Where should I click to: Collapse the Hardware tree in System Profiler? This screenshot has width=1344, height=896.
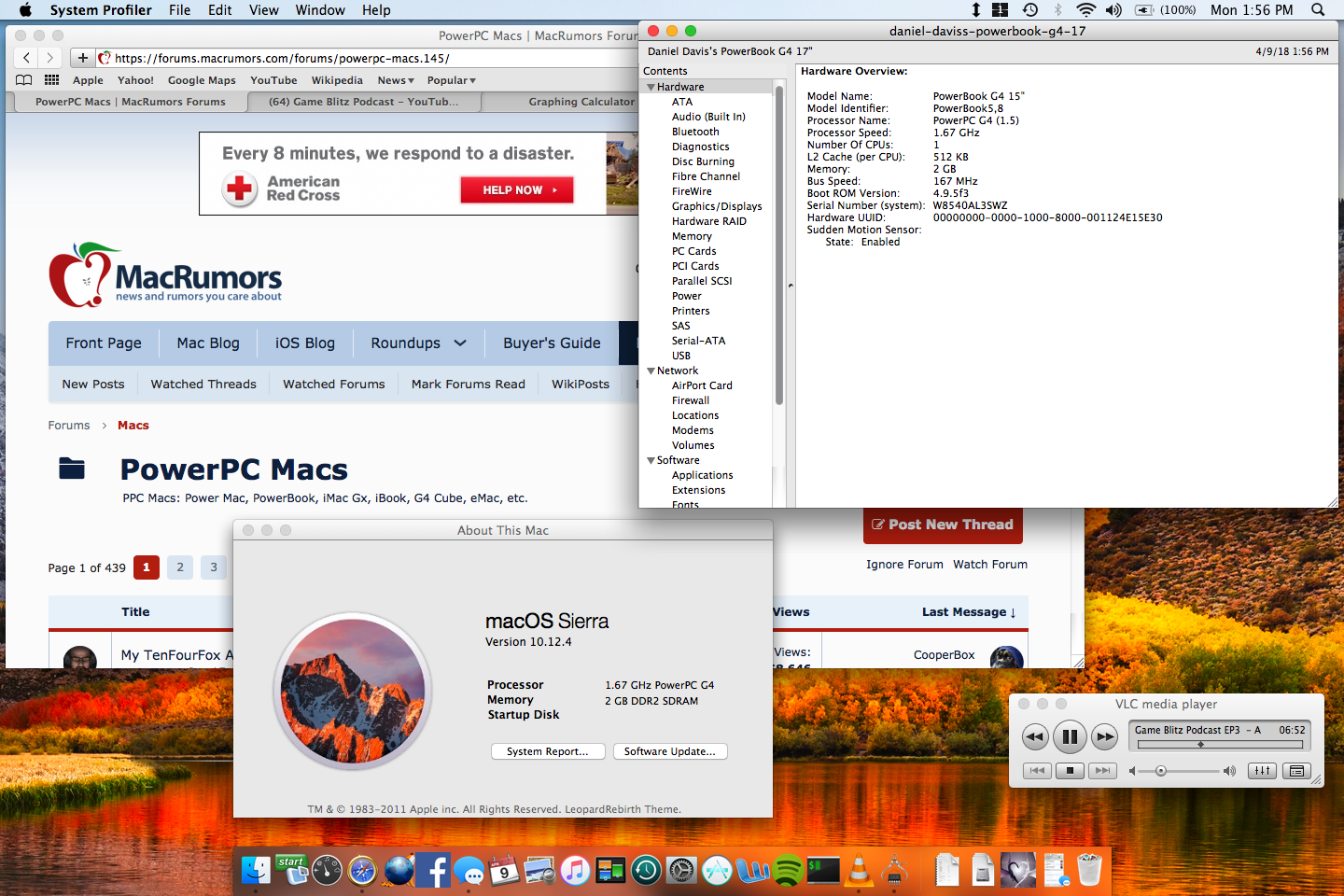tap(651, 87)
